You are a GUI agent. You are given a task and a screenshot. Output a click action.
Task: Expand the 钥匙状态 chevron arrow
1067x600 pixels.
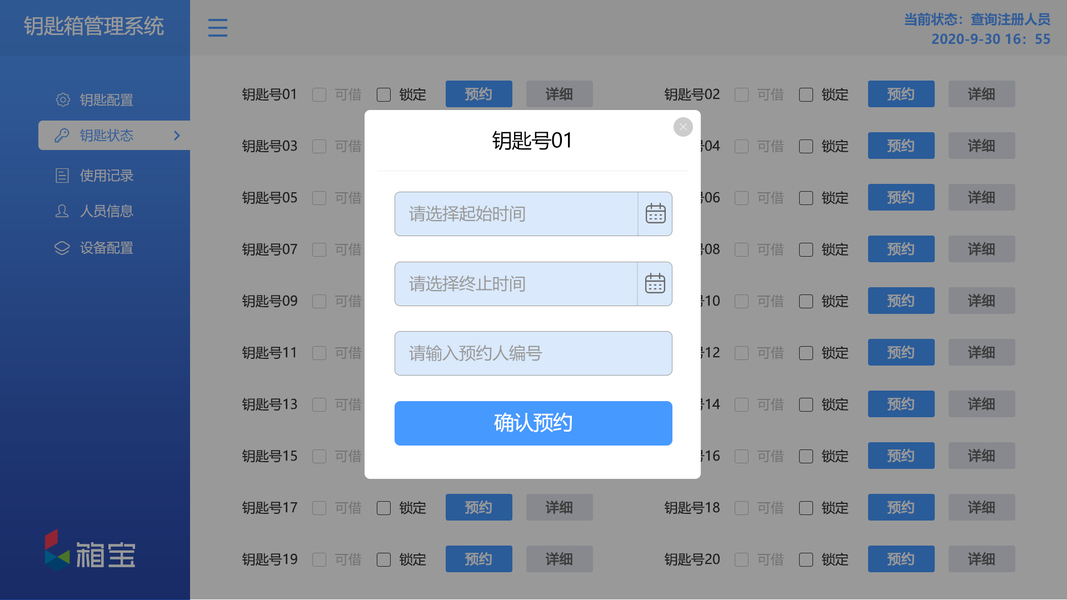click(x=177, y=136)
